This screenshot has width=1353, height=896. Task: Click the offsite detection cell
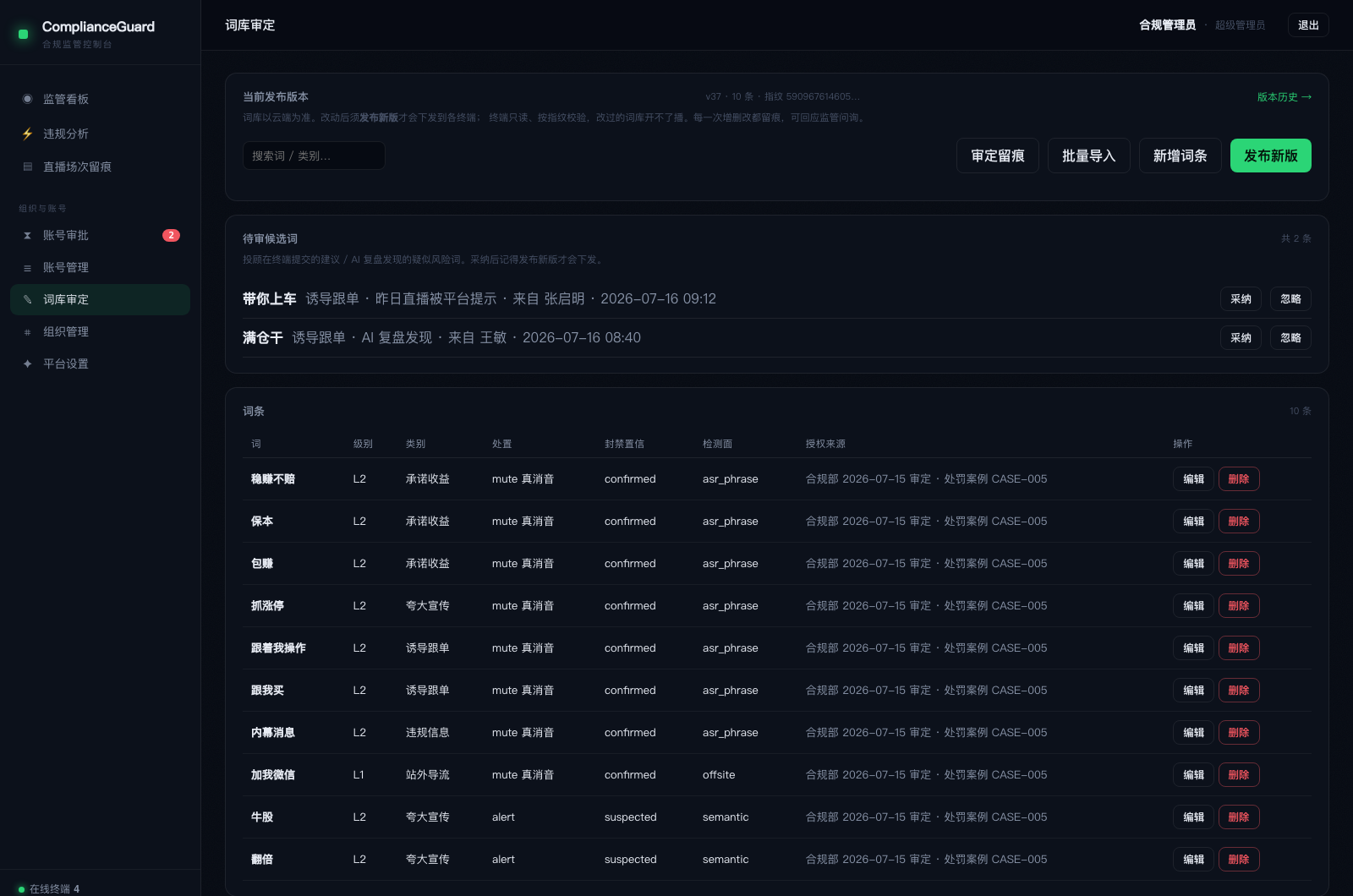pos(719,774)
